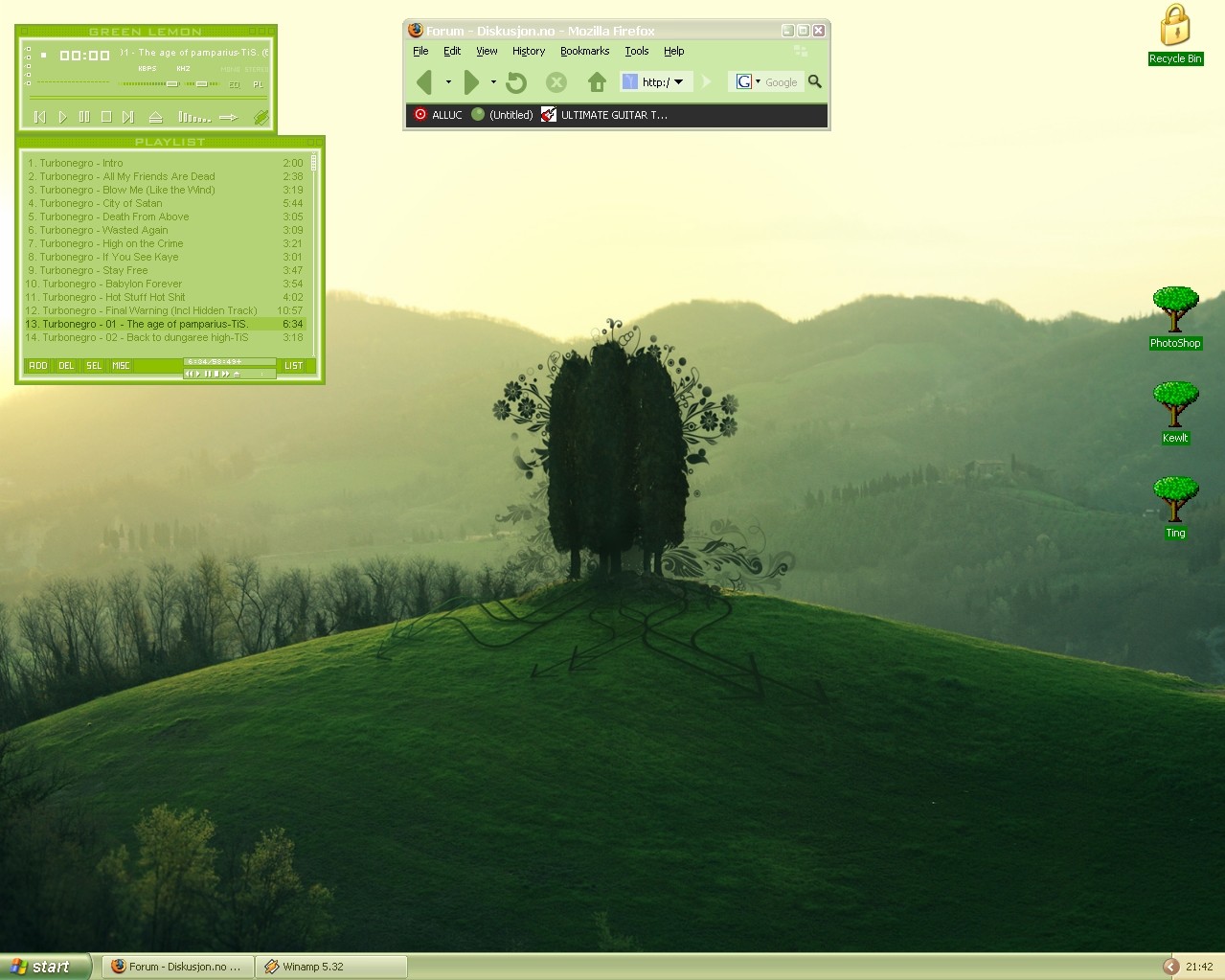1225x980 pixels.
Task: Select track 'Turbonegro - Intro'
Action: 165,163
